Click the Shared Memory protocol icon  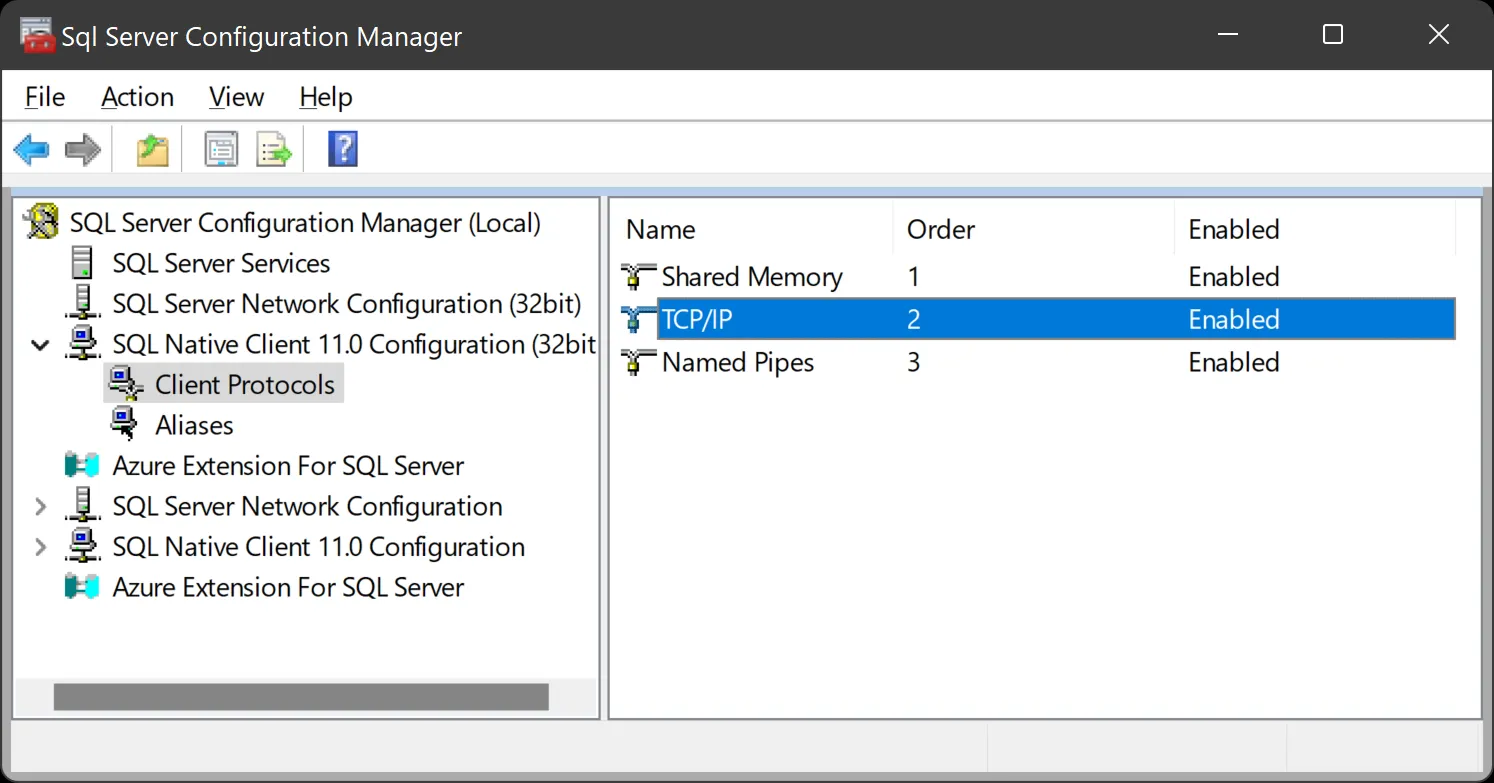point(634,277)
